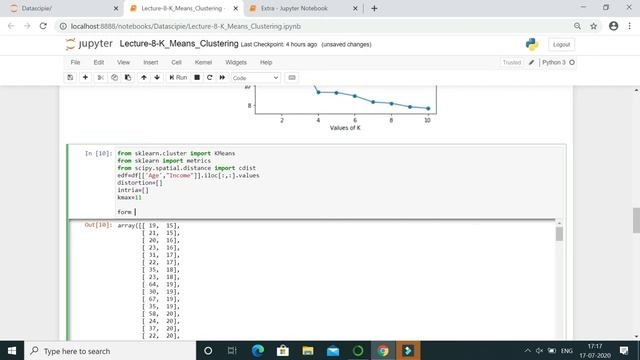Click the taskbar search box

coord(110,351)
